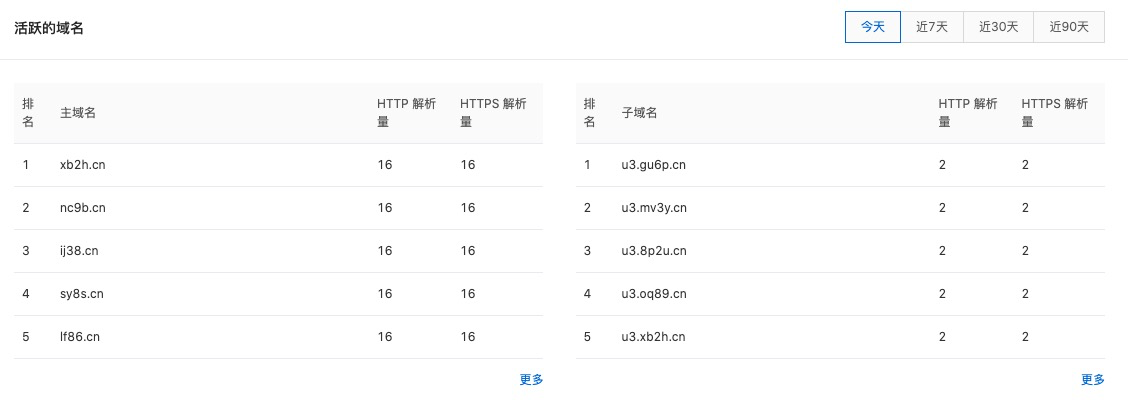This screenshot has width=1128, height=407.
Task: Select main domain row lf86.cn
Action: point(278,337)
